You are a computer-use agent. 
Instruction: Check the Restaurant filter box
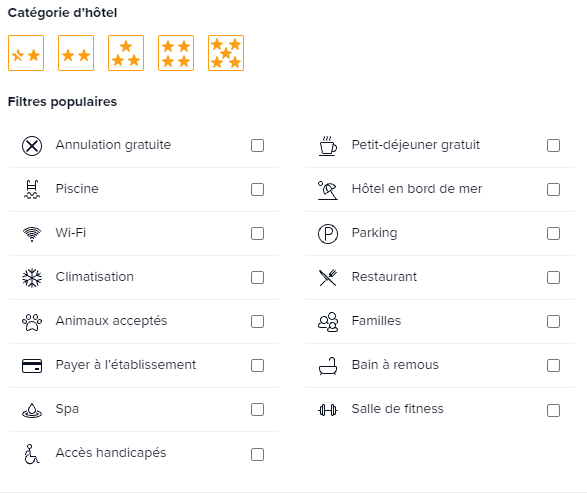(x=553, y=277)
